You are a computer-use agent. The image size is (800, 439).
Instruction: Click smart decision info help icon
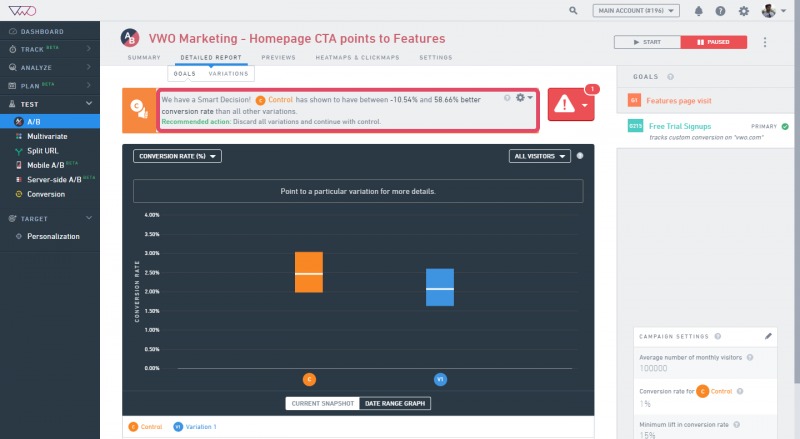(507, 98)
